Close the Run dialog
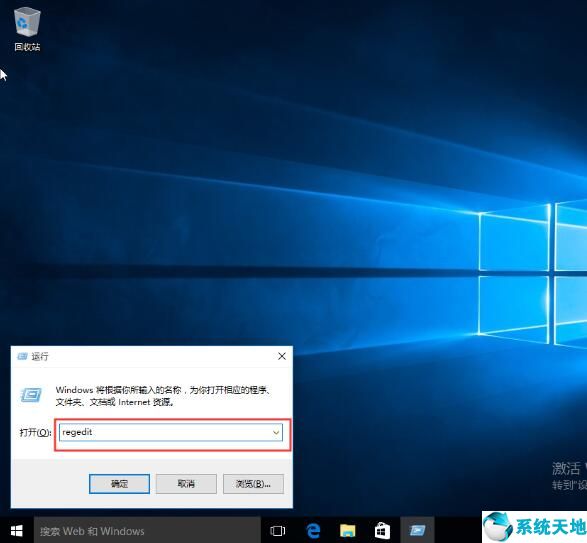This screenshot has height=543, width=587. point(282,356)
